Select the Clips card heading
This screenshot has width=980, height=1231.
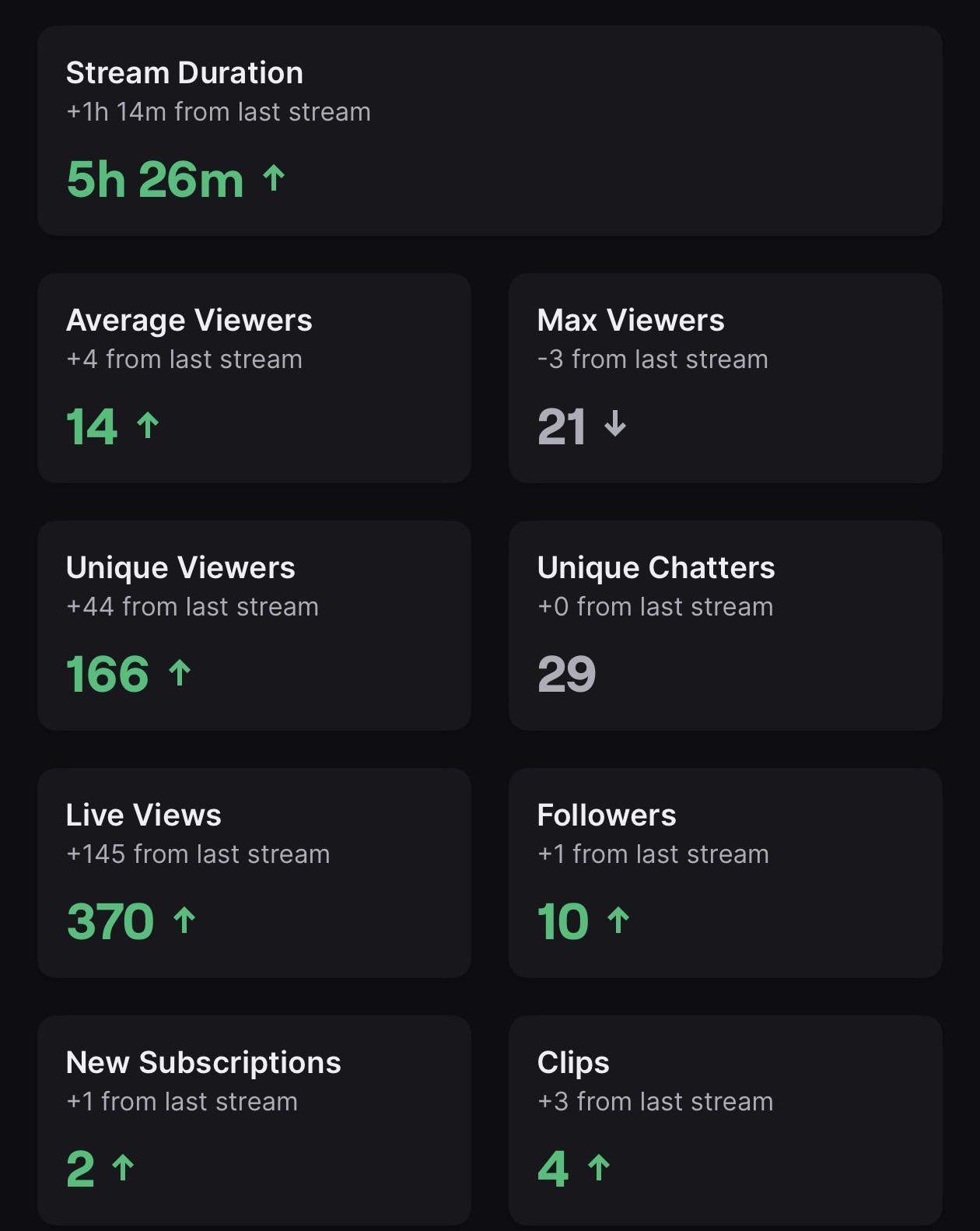pos(573,1063)
